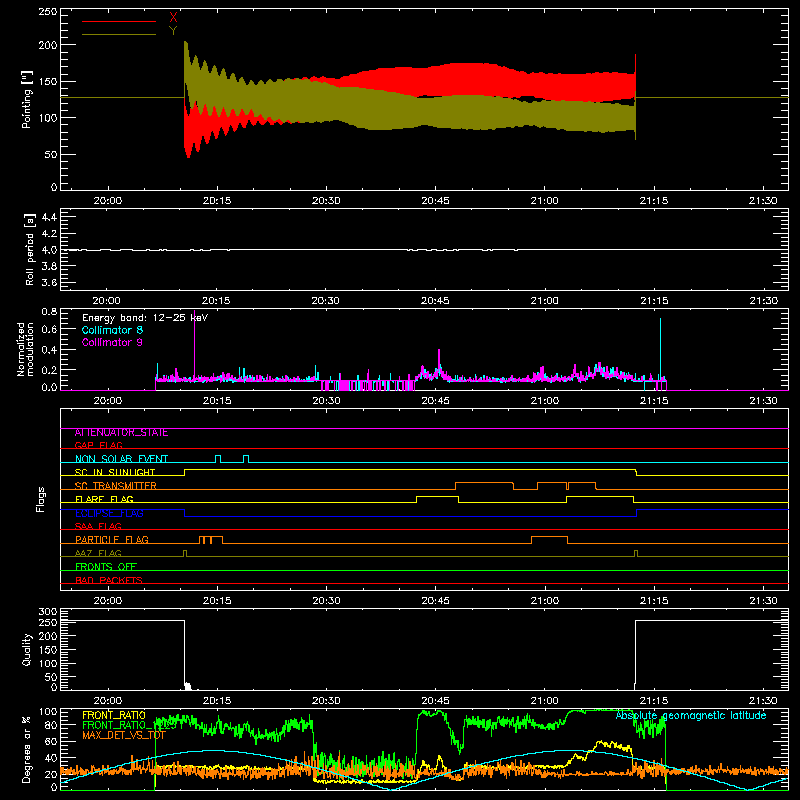Click the 'Pointing' vertical axis title
800x800 pixels.
pyautogui.click(x=27, y=99)
